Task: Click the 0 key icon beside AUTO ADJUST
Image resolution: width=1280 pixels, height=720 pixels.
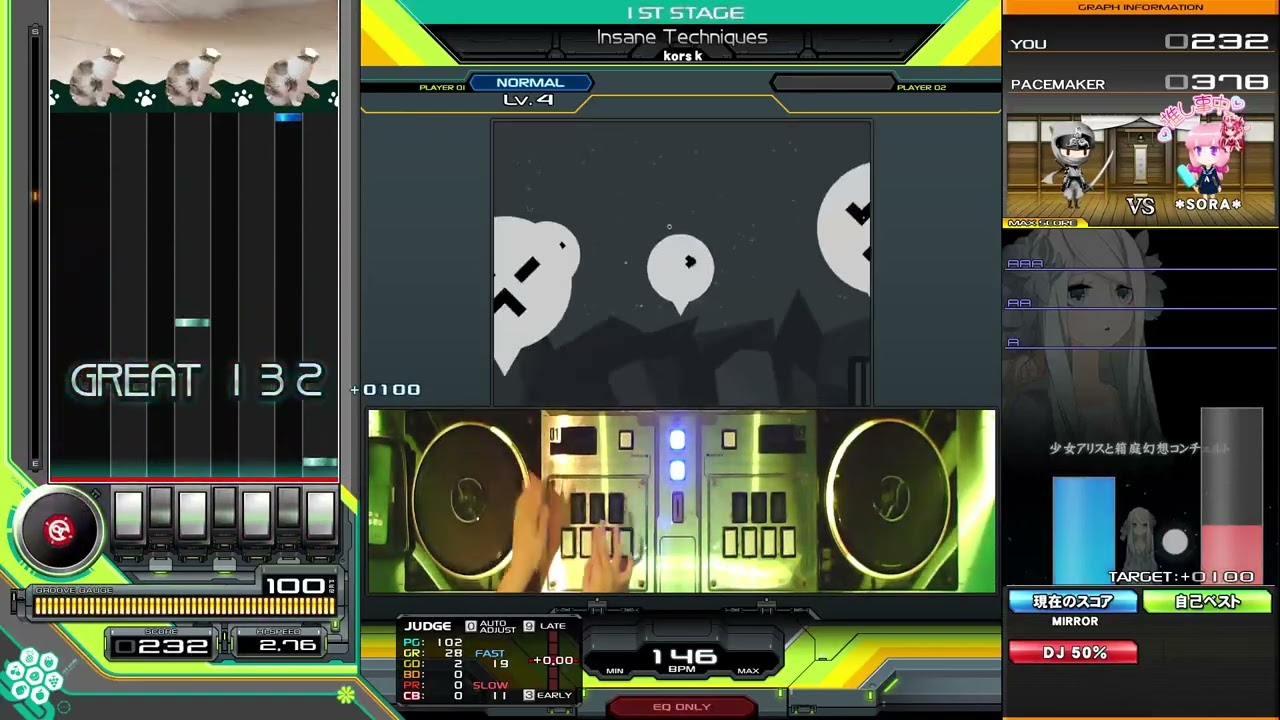Action: point(471,626)
